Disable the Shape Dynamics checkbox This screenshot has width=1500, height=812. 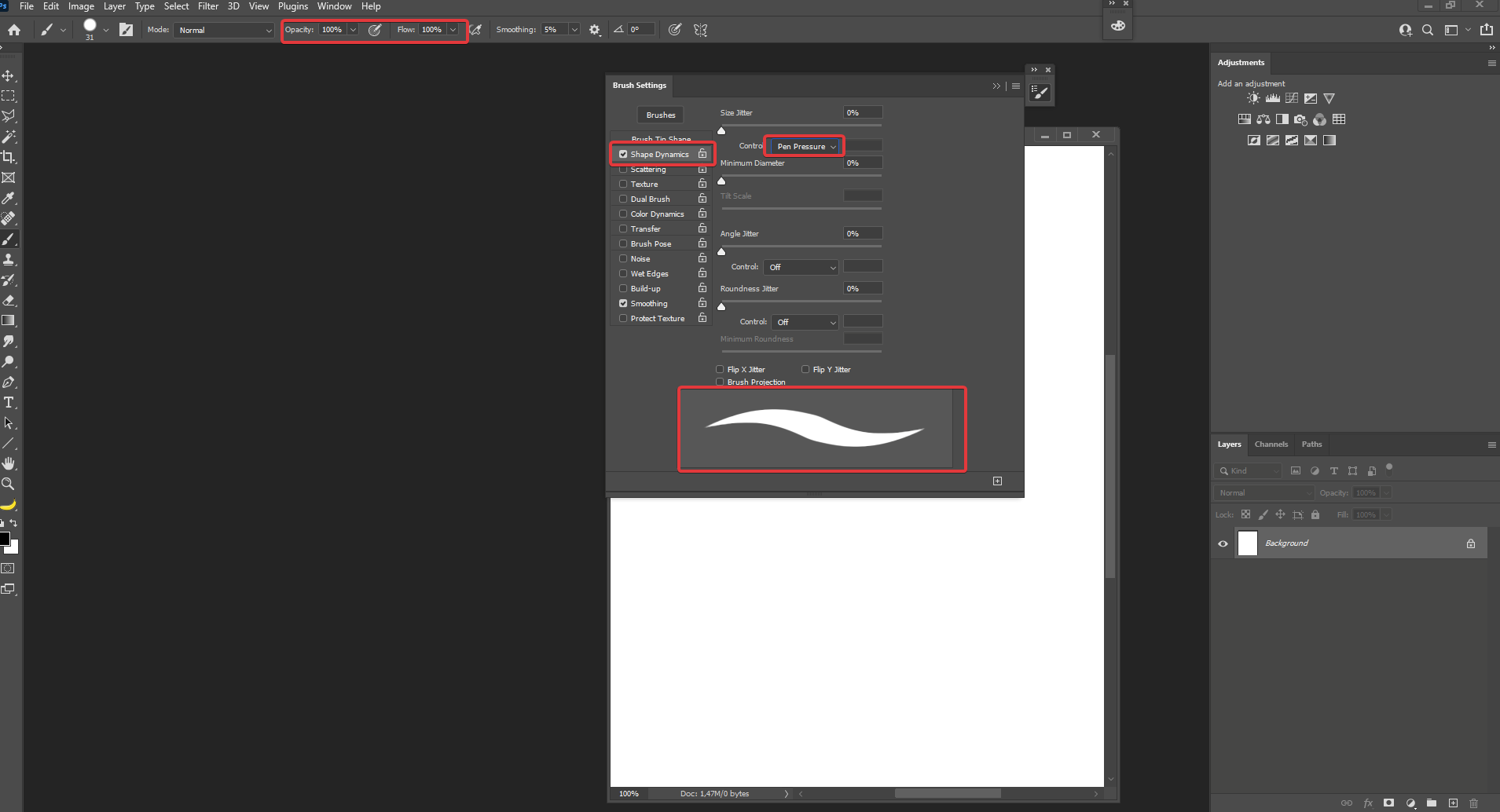click(623, 155)
